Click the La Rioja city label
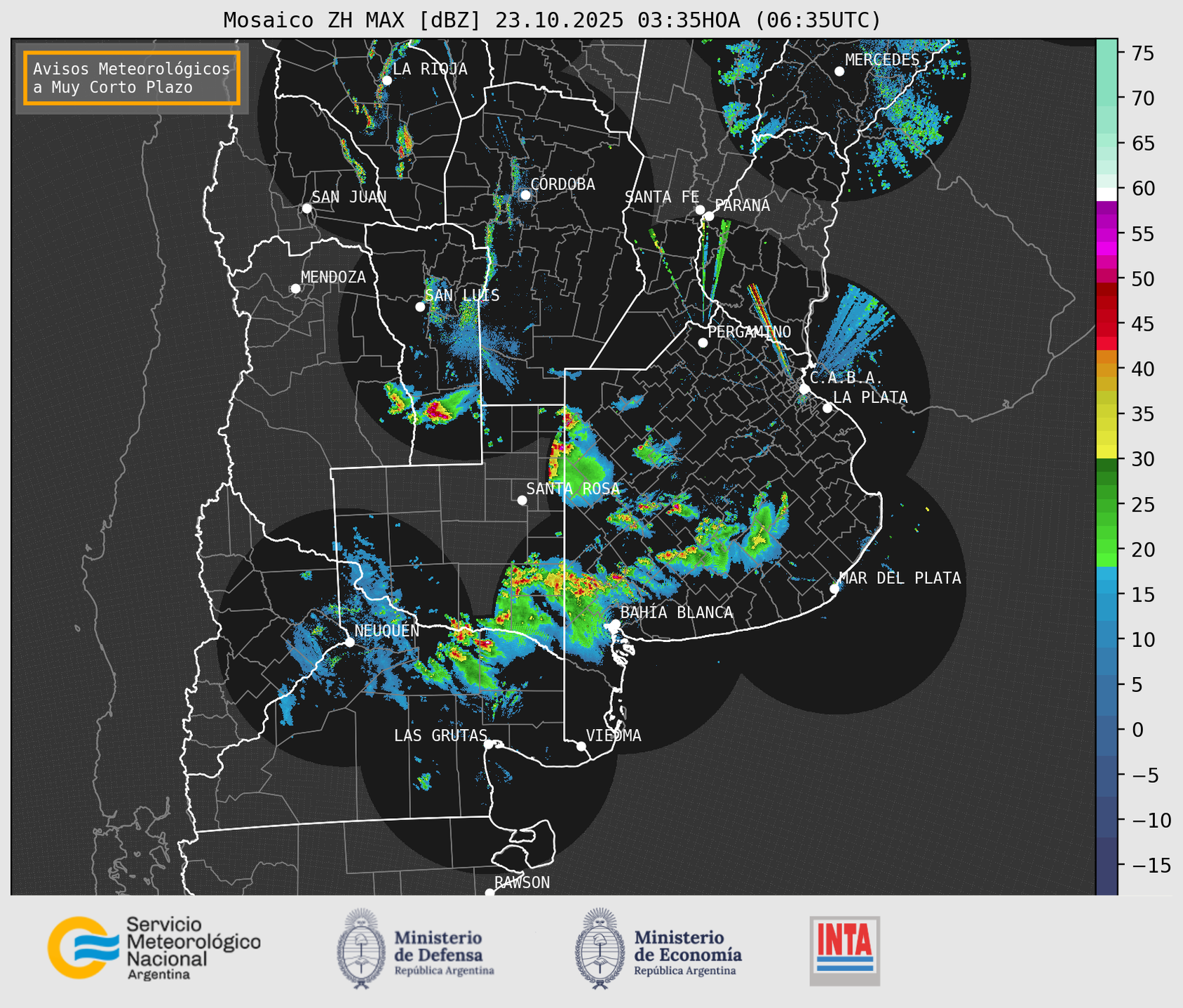Viewport: 1183px width, 1008px height. click(429, 69)
